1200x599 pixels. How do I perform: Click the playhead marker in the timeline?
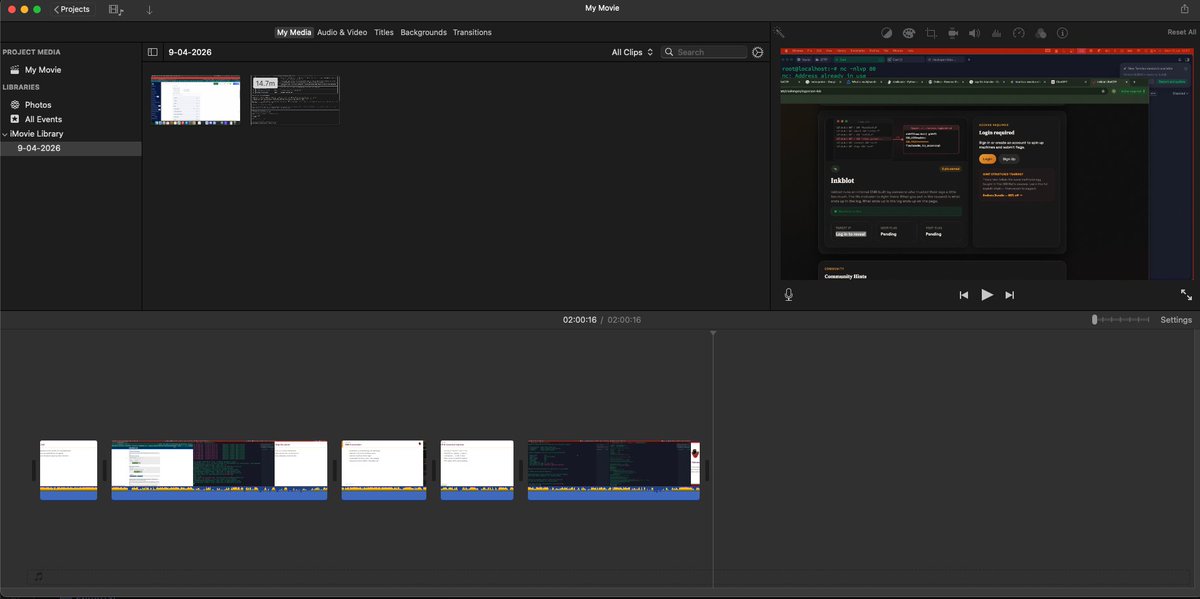click(x=713, y=333)
